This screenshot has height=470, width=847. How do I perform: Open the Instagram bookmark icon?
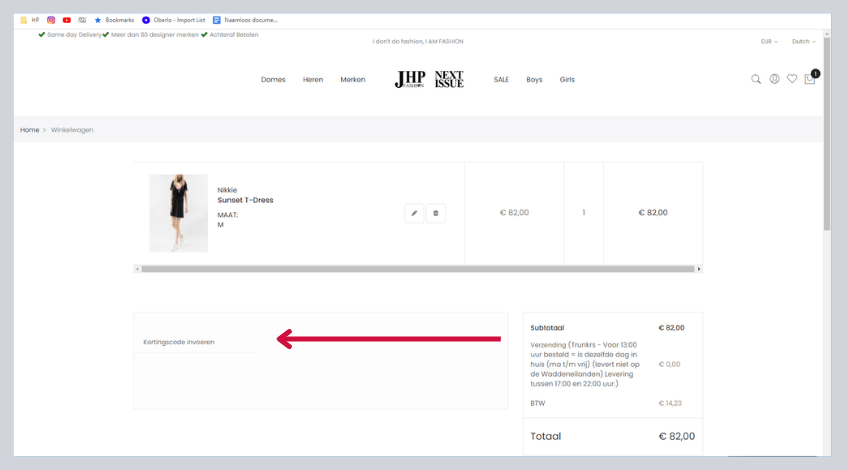pos(51,20)
